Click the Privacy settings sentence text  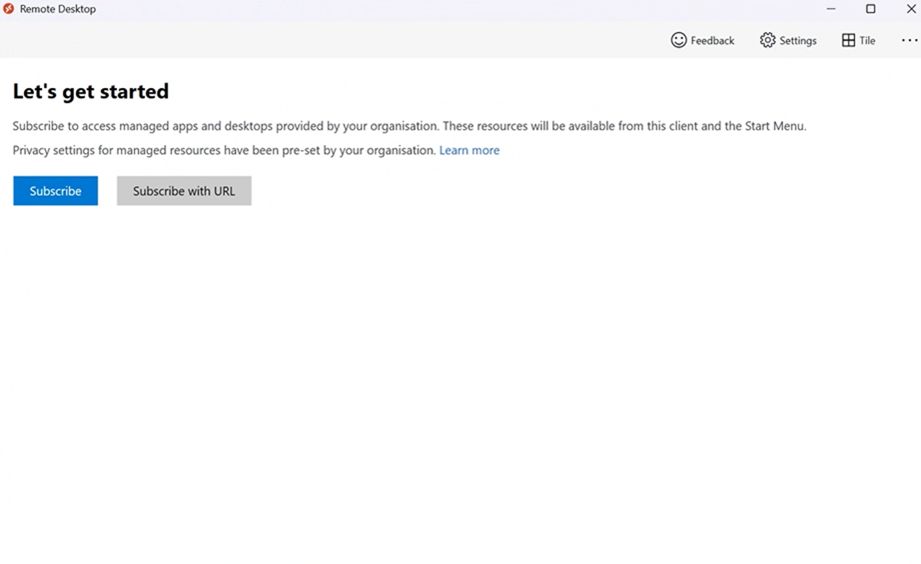(224, 150)
